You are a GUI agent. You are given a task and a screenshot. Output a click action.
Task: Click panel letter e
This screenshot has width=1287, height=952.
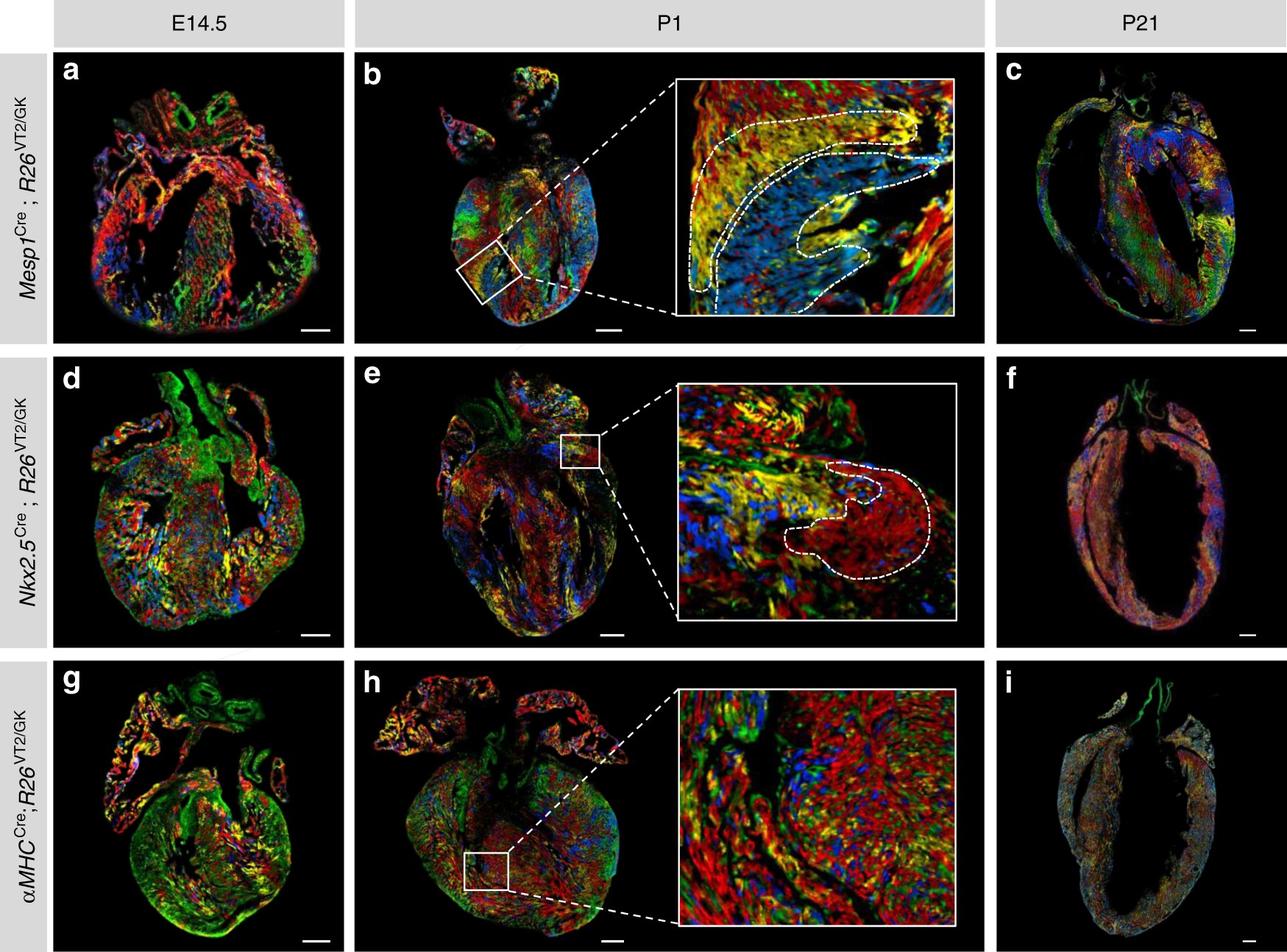[x=372, y=374]
